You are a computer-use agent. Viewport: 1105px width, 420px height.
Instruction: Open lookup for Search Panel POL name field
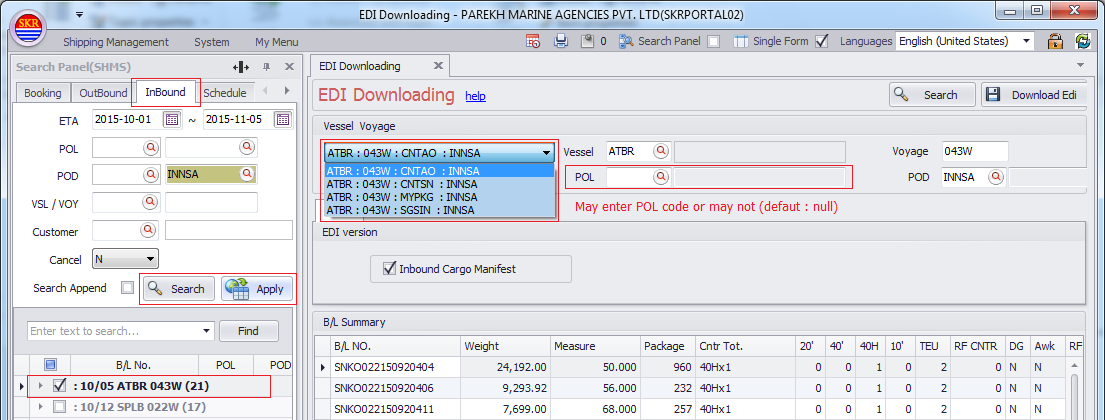246,147
